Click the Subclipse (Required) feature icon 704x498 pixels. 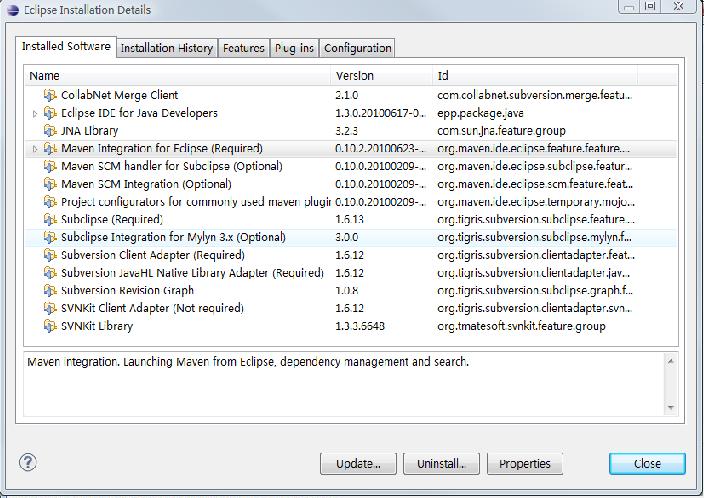pos(50,220)
